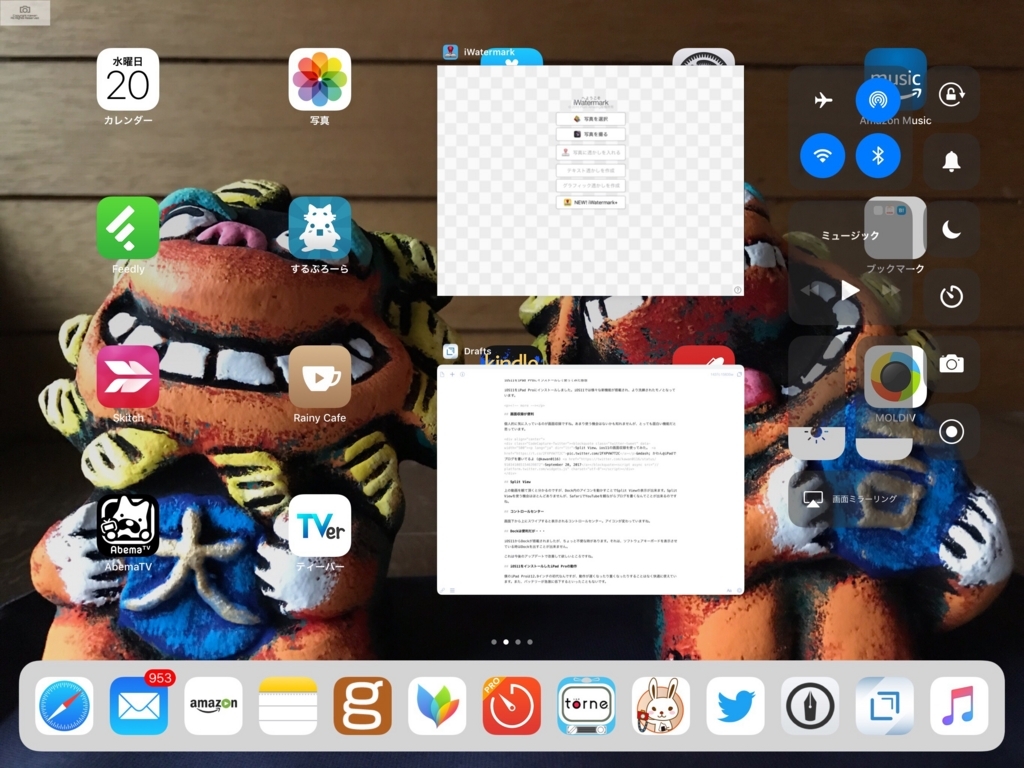The image size is (1024, 768).
Task: Tap グラフィック透かしを作成 button
Action: pyautogui.click(x=591, y=185)
